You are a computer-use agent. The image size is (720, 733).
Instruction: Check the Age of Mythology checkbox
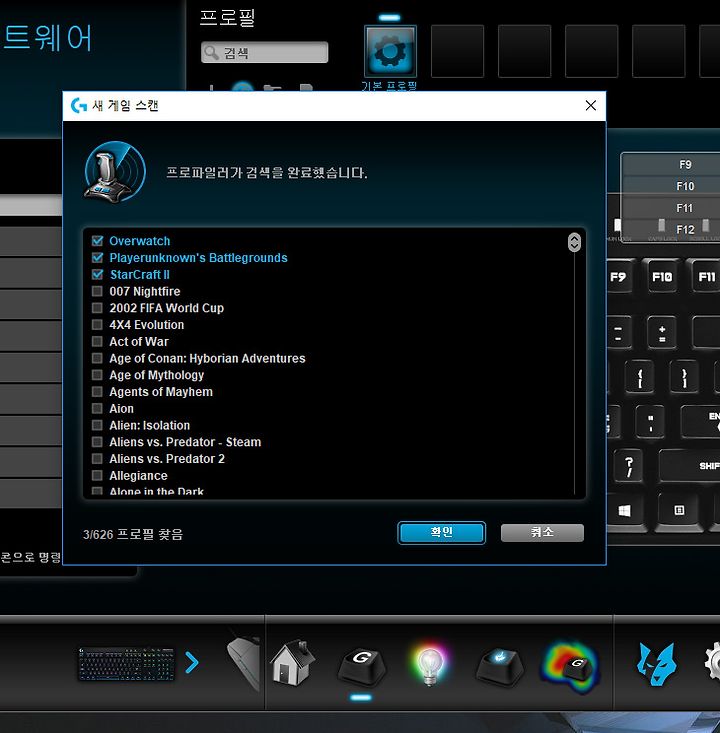click(97, 375)
